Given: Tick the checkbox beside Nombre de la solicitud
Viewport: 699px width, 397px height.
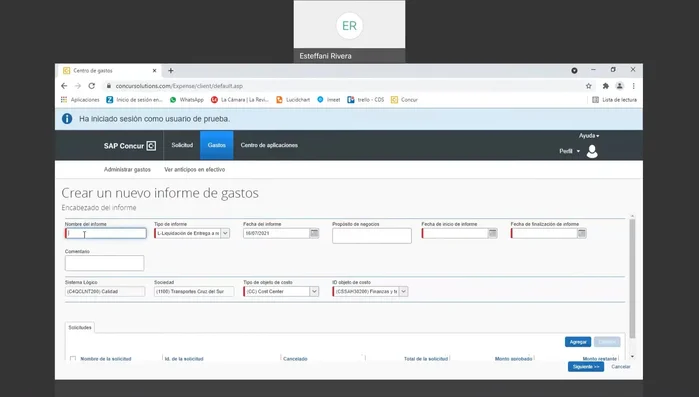Looking at the screenshot, I should point(73,359).
